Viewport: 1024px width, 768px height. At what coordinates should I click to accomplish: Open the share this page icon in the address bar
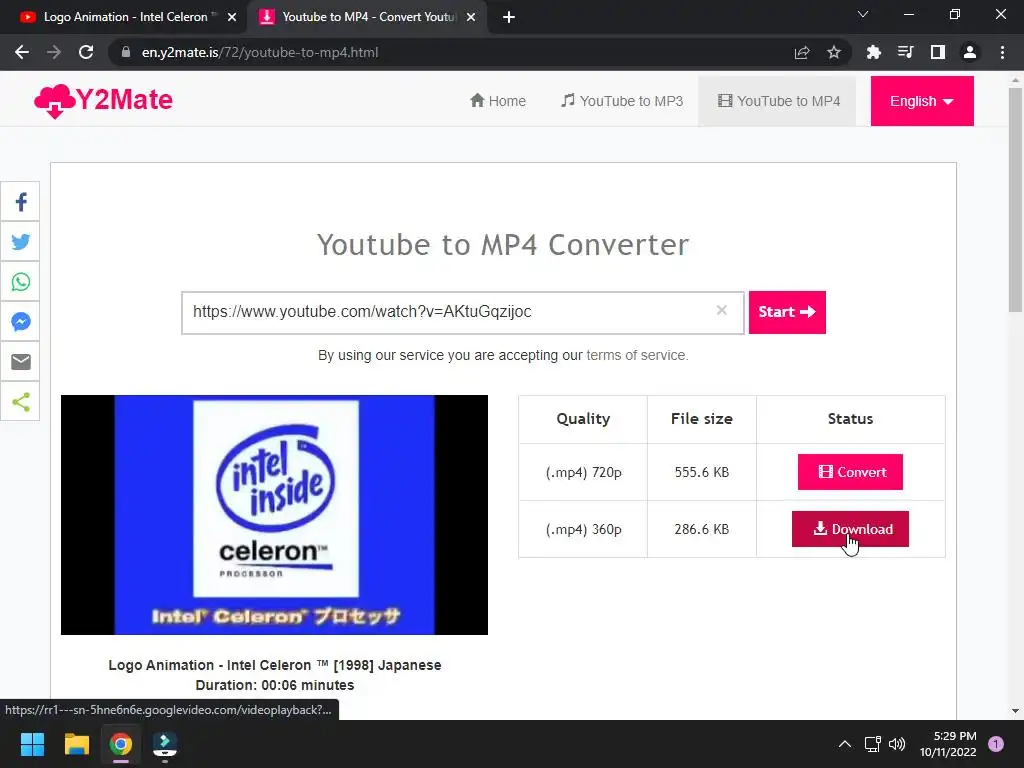[802, 52]
